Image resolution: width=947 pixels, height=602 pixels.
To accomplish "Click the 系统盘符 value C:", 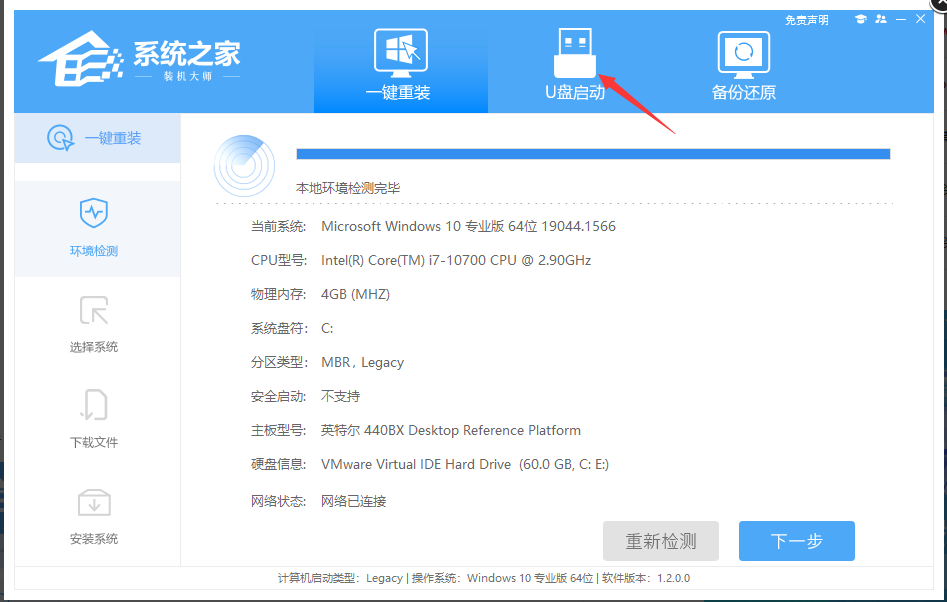I will [327, 328].
